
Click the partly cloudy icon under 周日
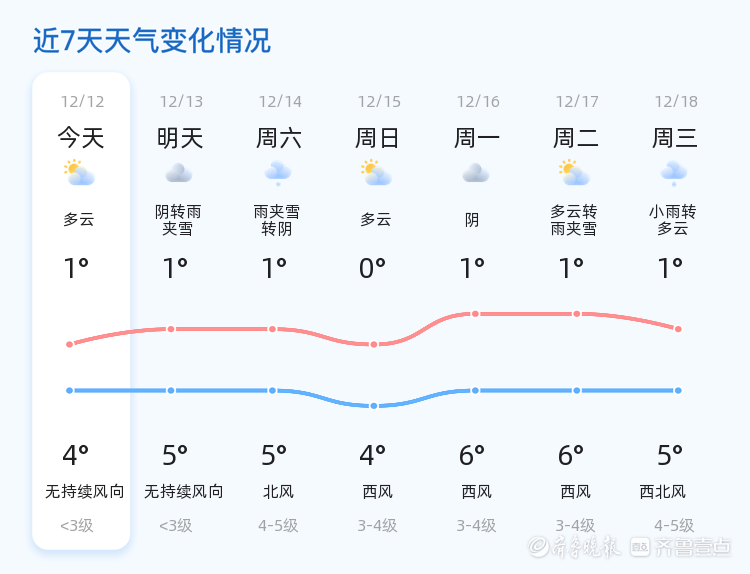coord(376,173)
